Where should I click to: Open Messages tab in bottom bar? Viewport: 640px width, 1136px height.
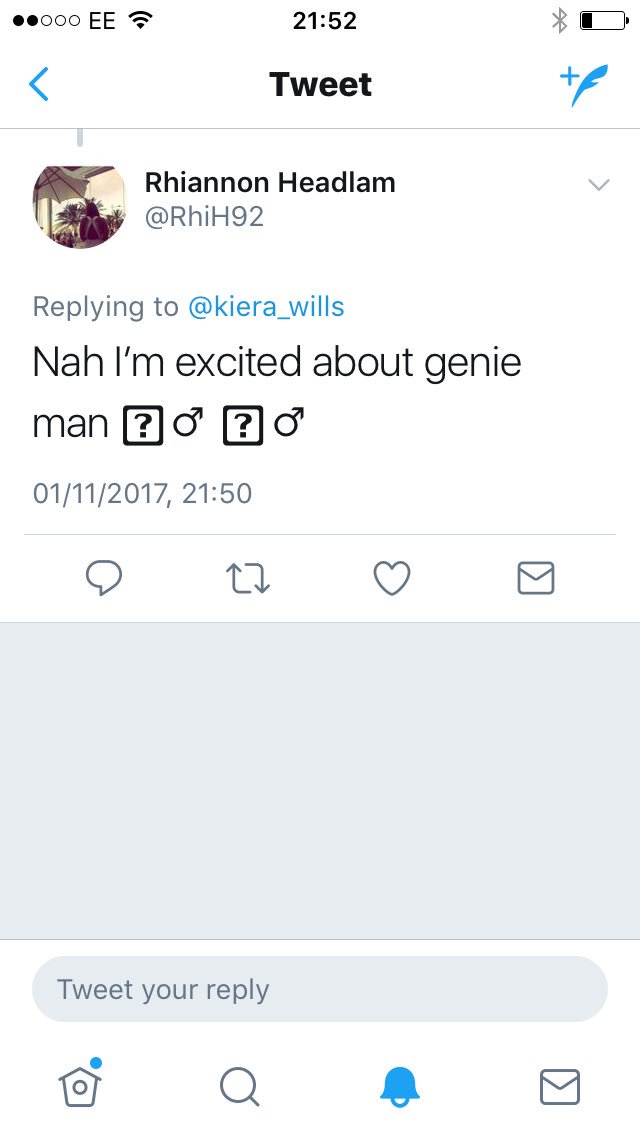point(560,1087)
